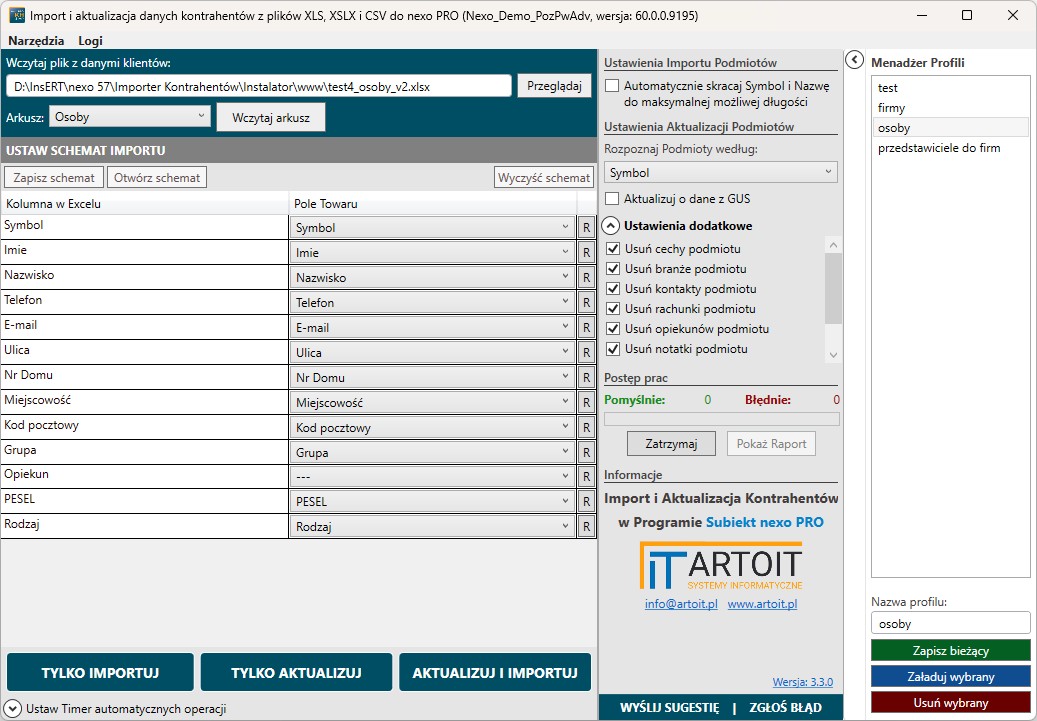Click Wczytaj arkusz button

[270, 117]
